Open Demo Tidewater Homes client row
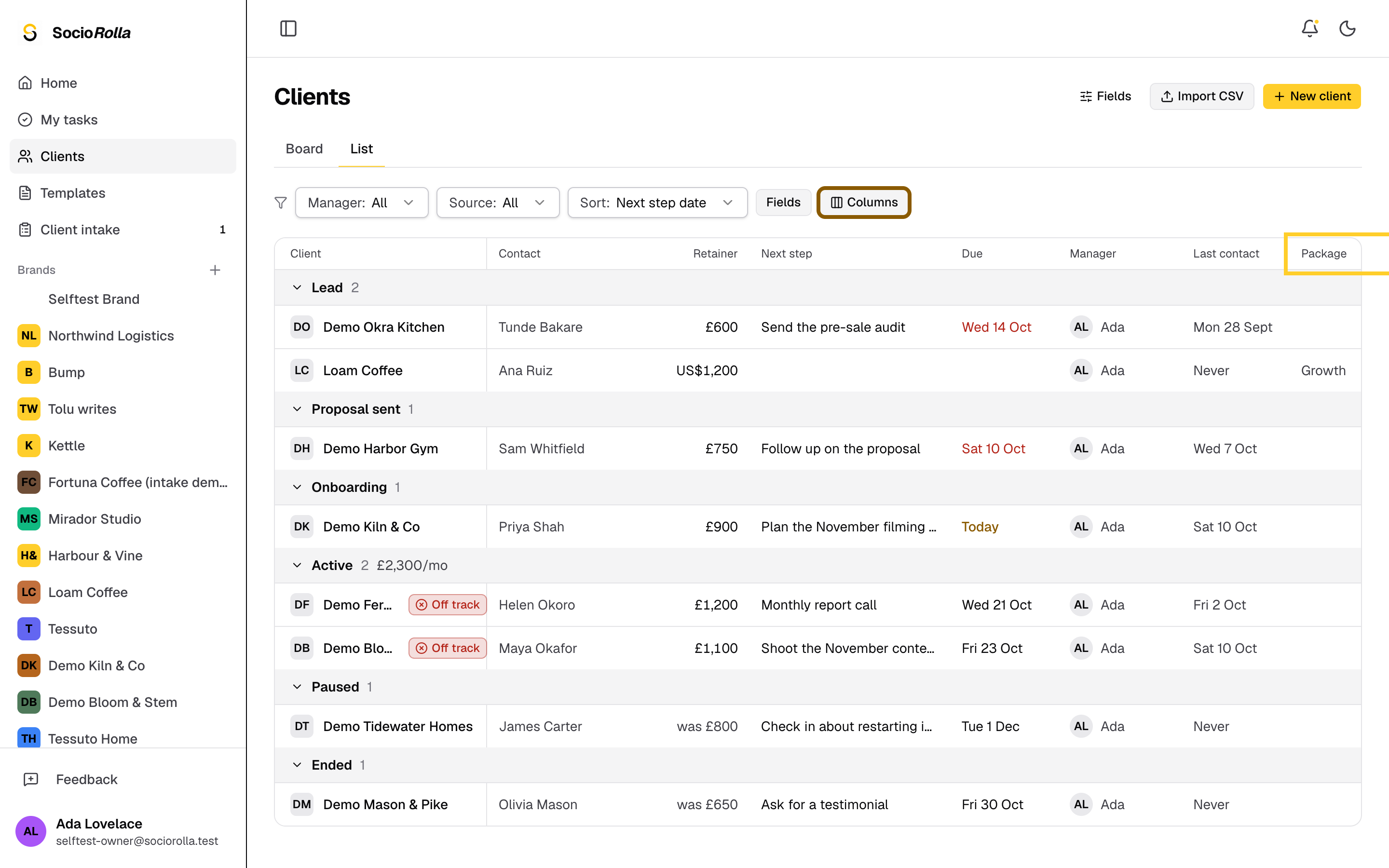1389x868 pixels. click(x=817, y=726)
